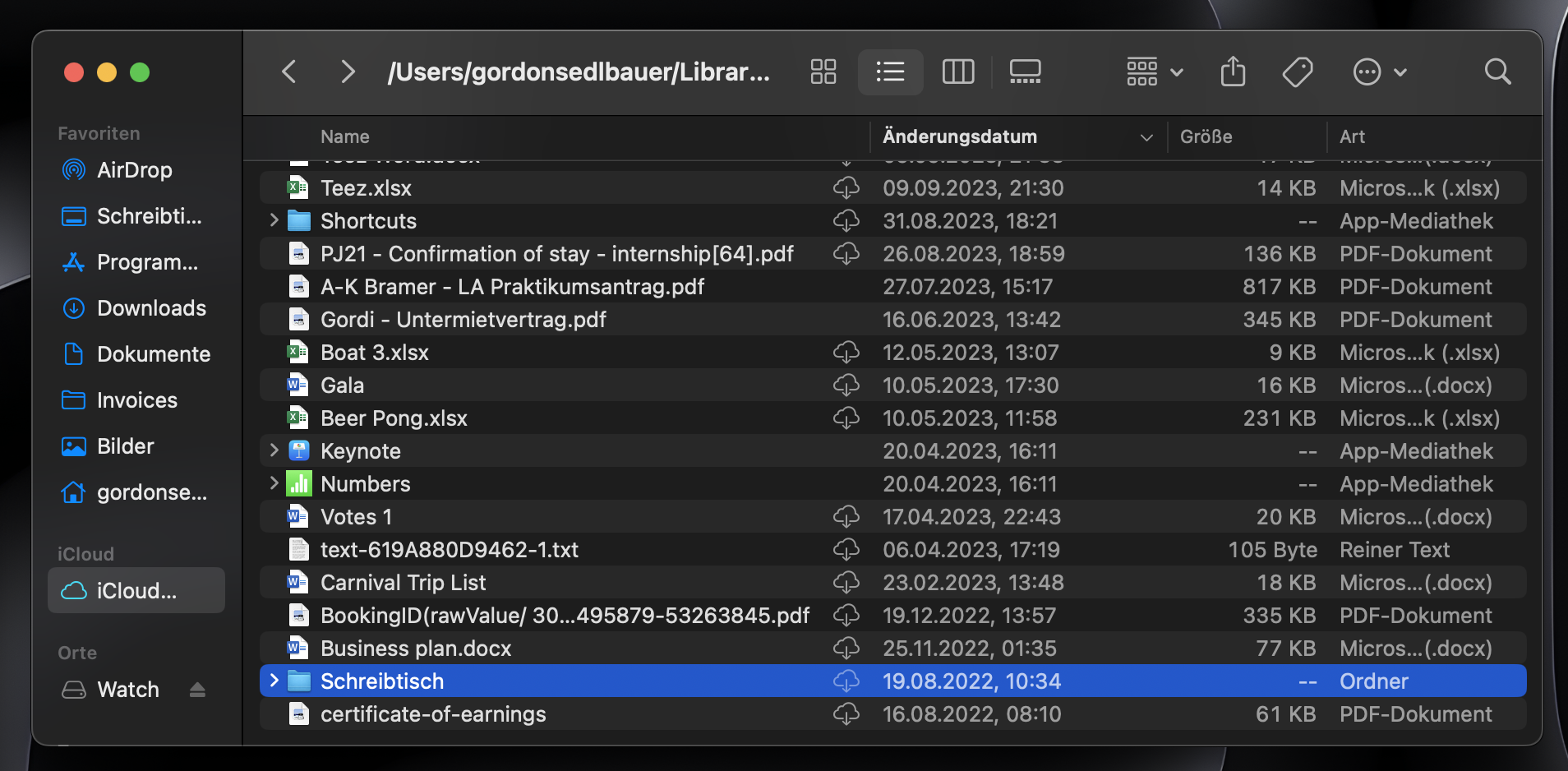
Task: Open gallery view
Action: click(x=1023, y=72)
